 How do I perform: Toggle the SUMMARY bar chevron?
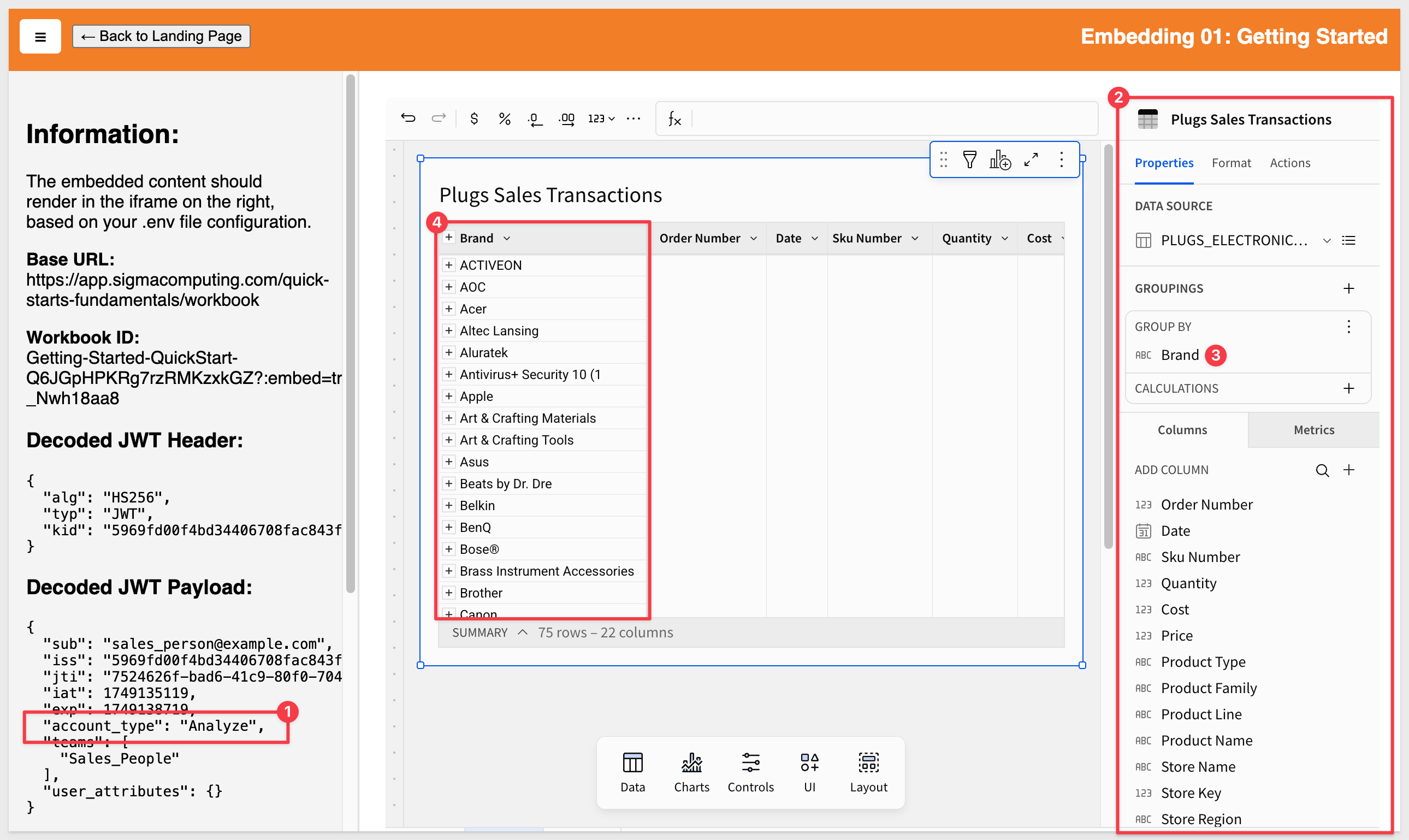[523, 632]
